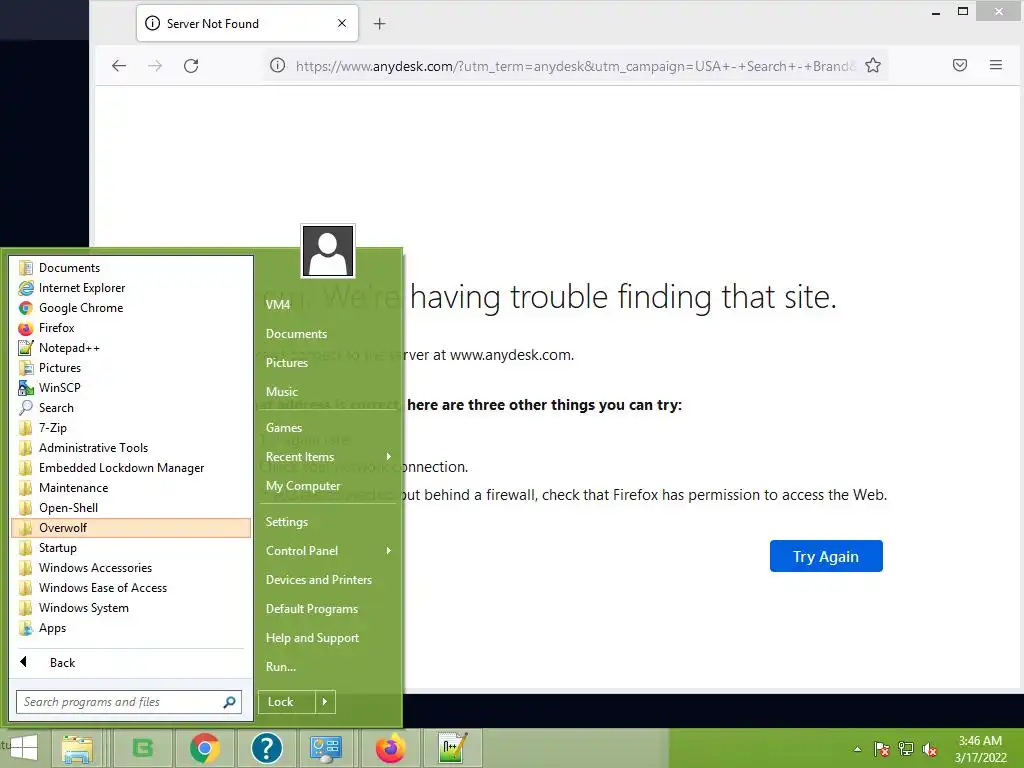Open blue question mark help app on taskbar

[266, 748]
